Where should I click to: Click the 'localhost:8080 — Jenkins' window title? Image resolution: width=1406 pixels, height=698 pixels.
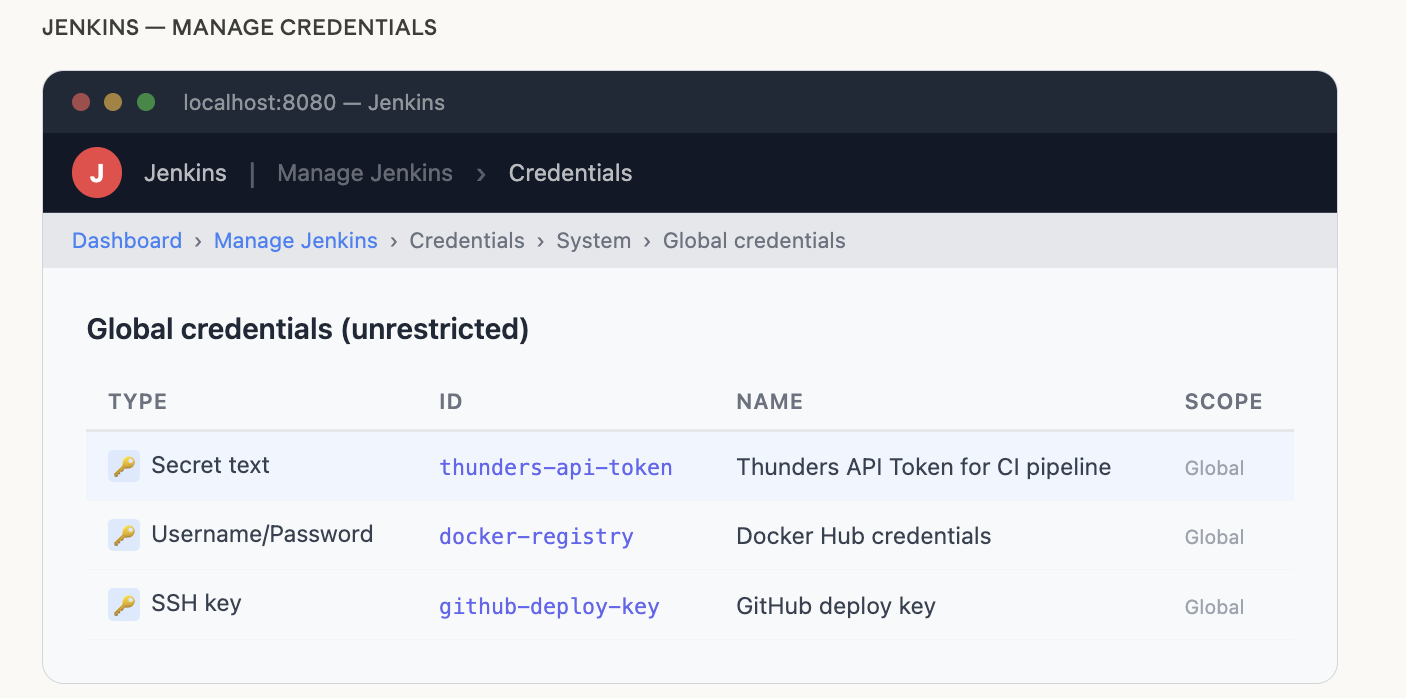click(x=314, y=102)
